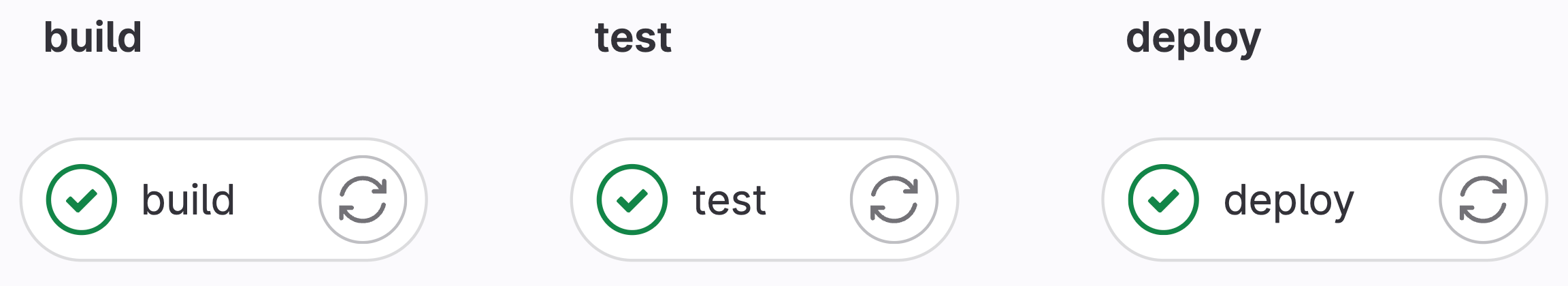Re-run build using the circular arrows button
Screen dimensions: 1568x286
click(x=363, y=200)
